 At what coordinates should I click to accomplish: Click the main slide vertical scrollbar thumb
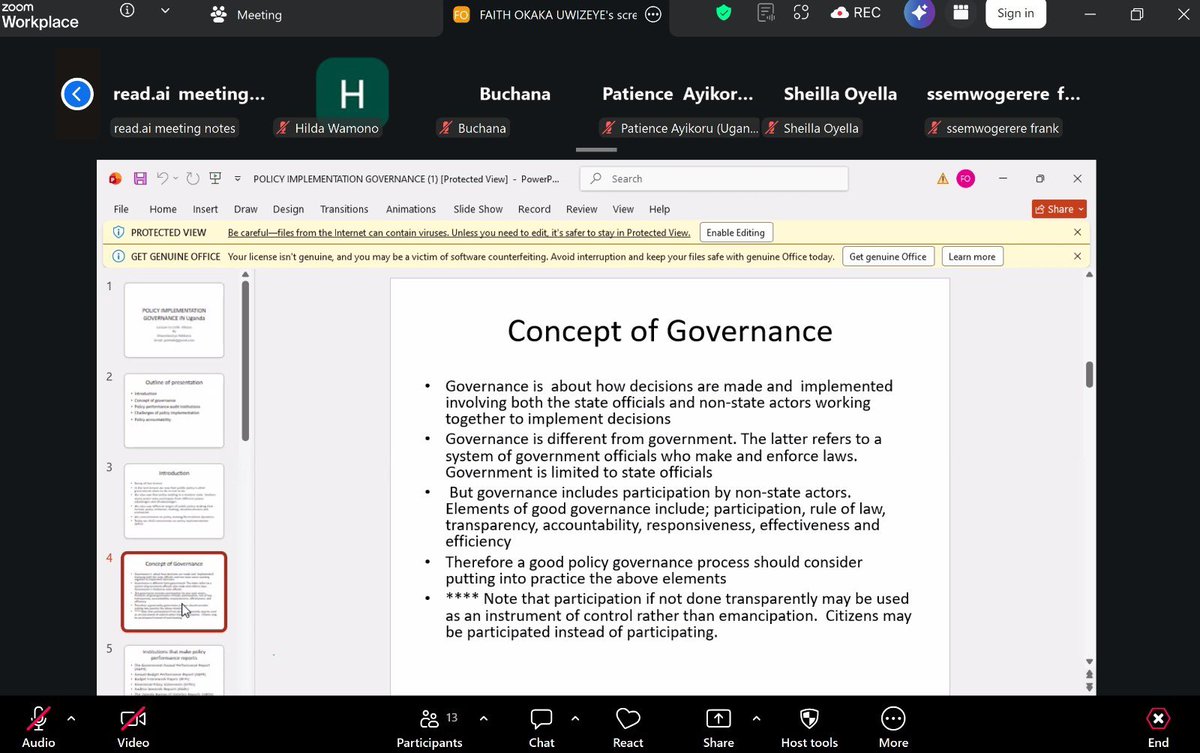tap(1089, 374)
